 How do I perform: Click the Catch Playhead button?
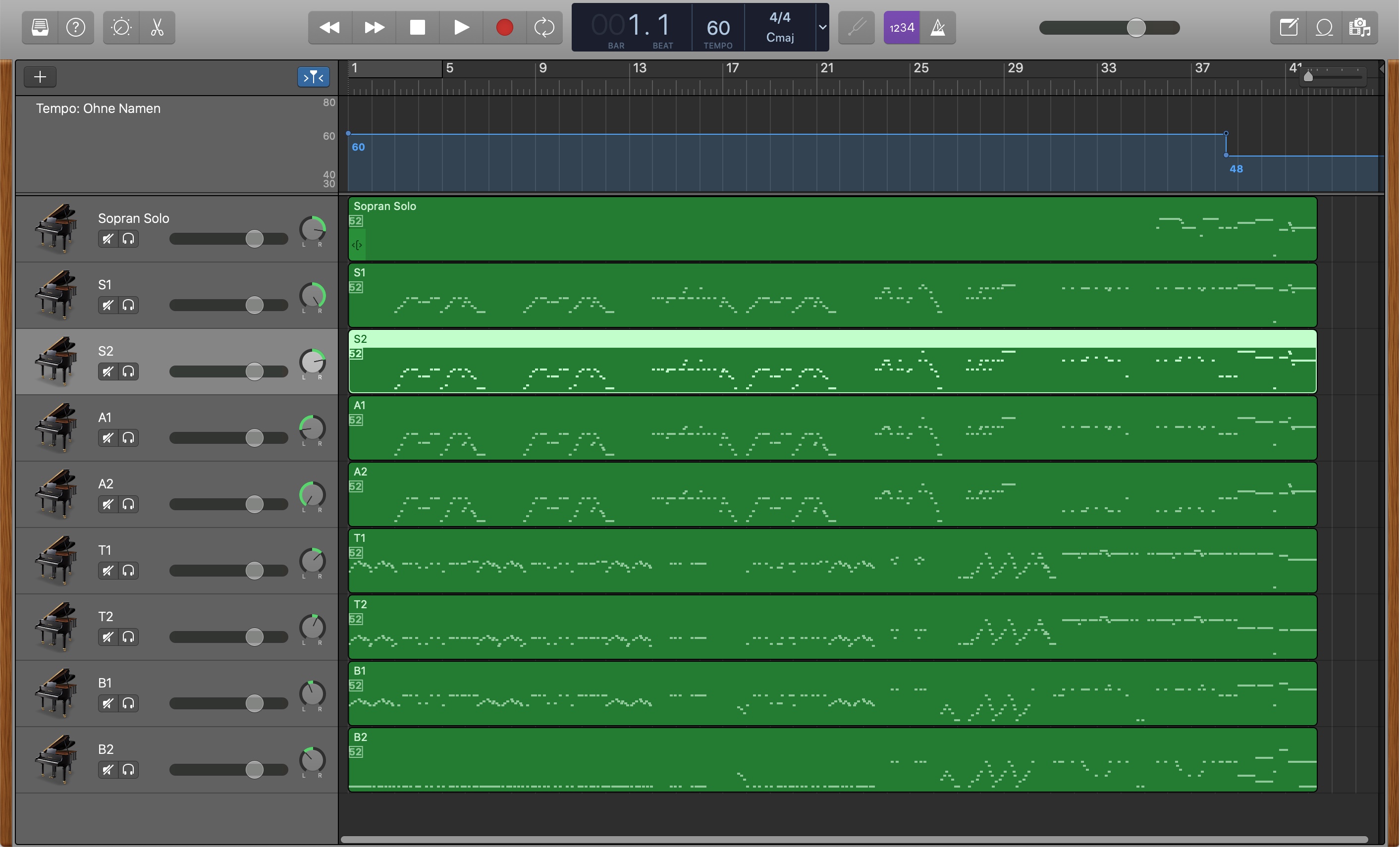point(313,77)
